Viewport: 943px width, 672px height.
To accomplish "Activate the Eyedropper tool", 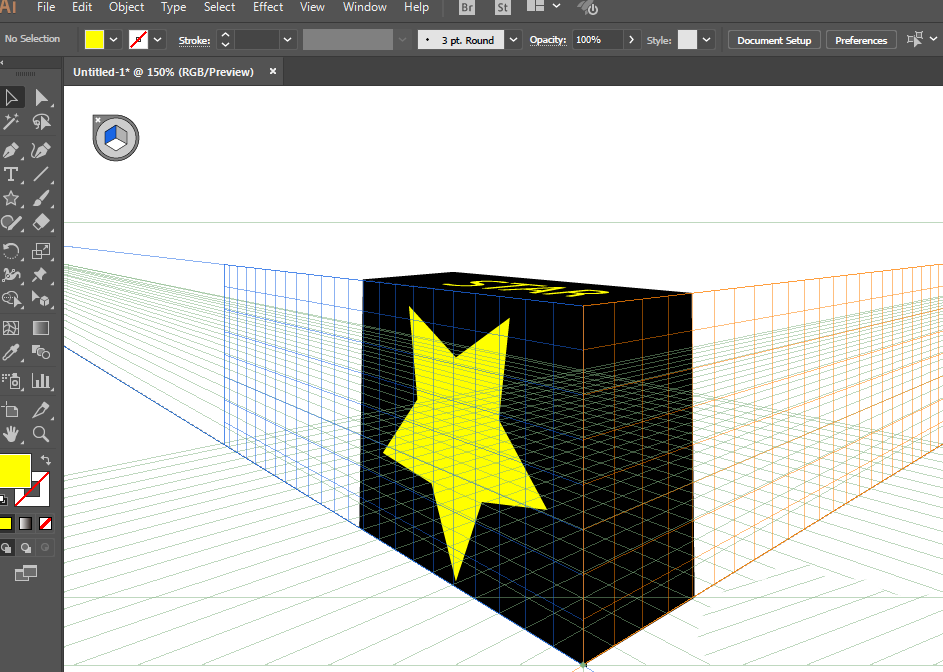I will click(x=12, y=352).
